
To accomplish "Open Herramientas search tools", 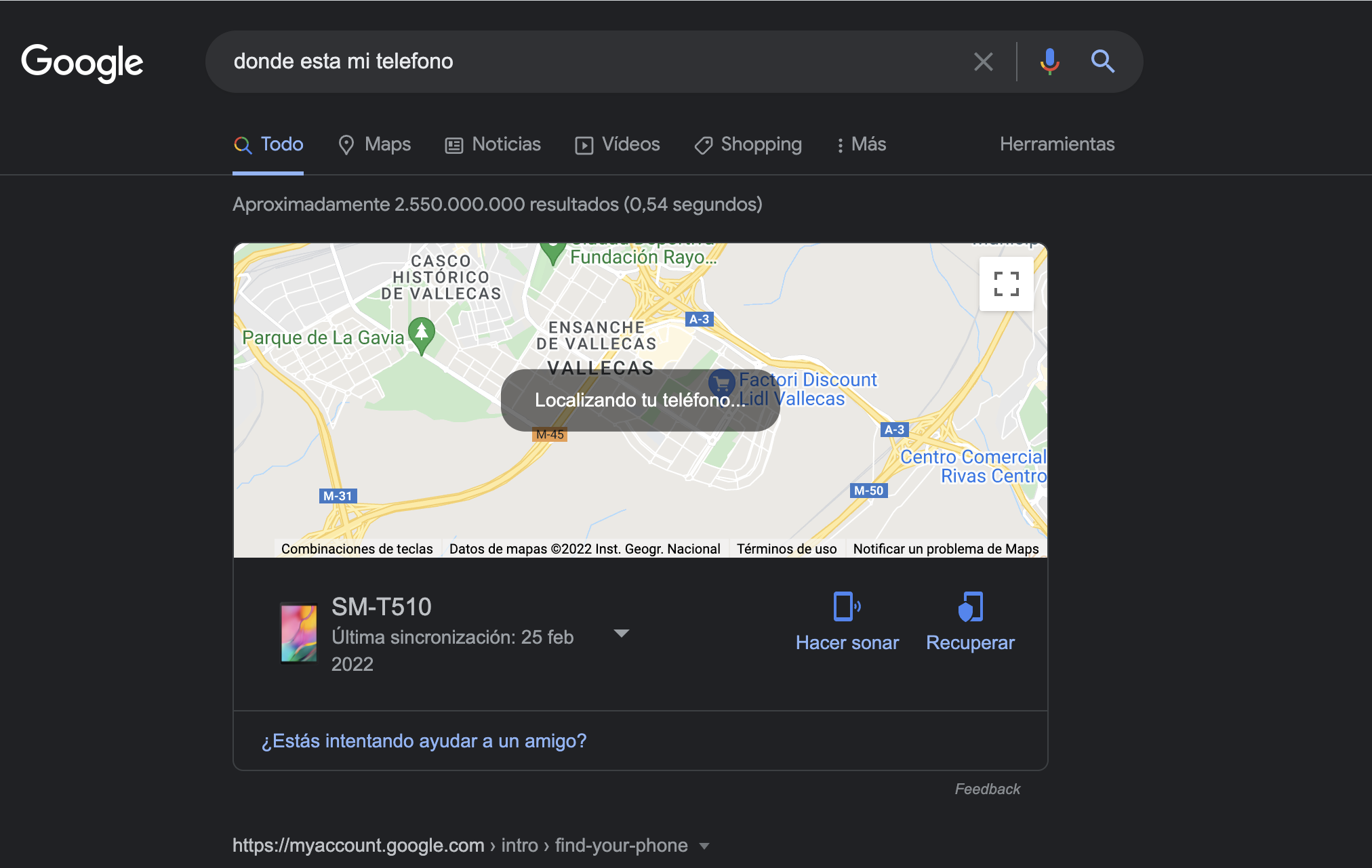I will tap(1057, 144).
